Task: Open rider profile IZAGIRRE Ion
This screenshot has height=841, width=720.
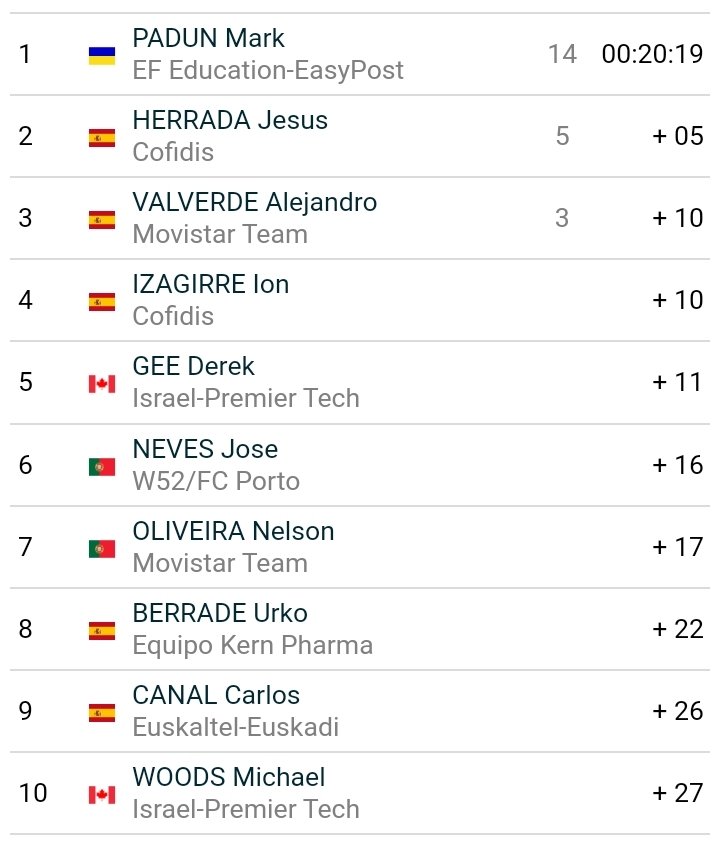Action: [210, 284]
